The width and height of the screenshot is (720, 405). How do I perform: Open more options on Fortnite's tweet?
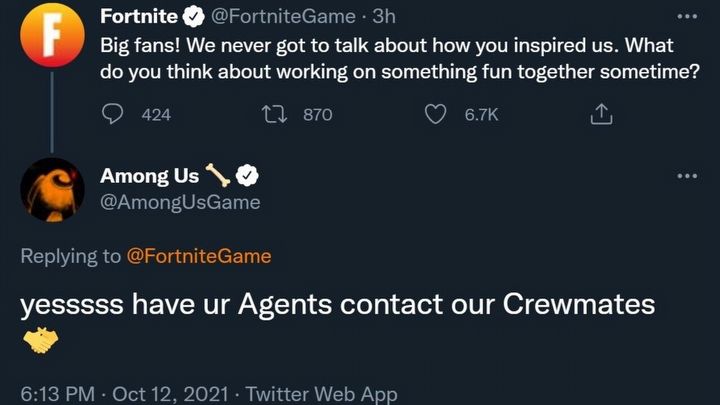tap(686, 16)
